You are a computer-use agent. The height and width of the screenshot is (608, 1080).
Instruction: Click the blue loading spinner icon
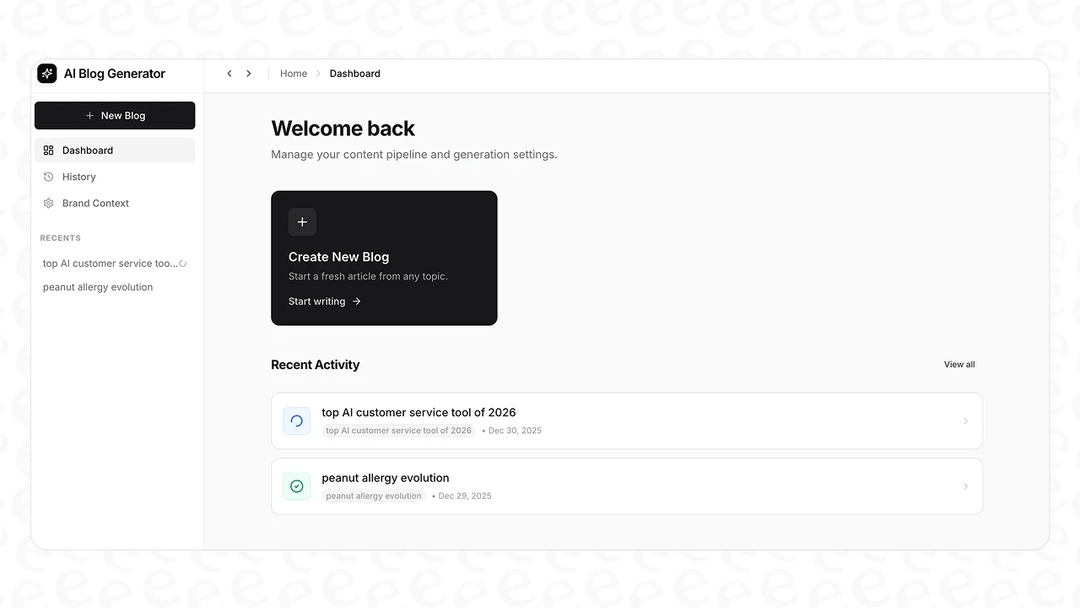(x=296, y=421)
